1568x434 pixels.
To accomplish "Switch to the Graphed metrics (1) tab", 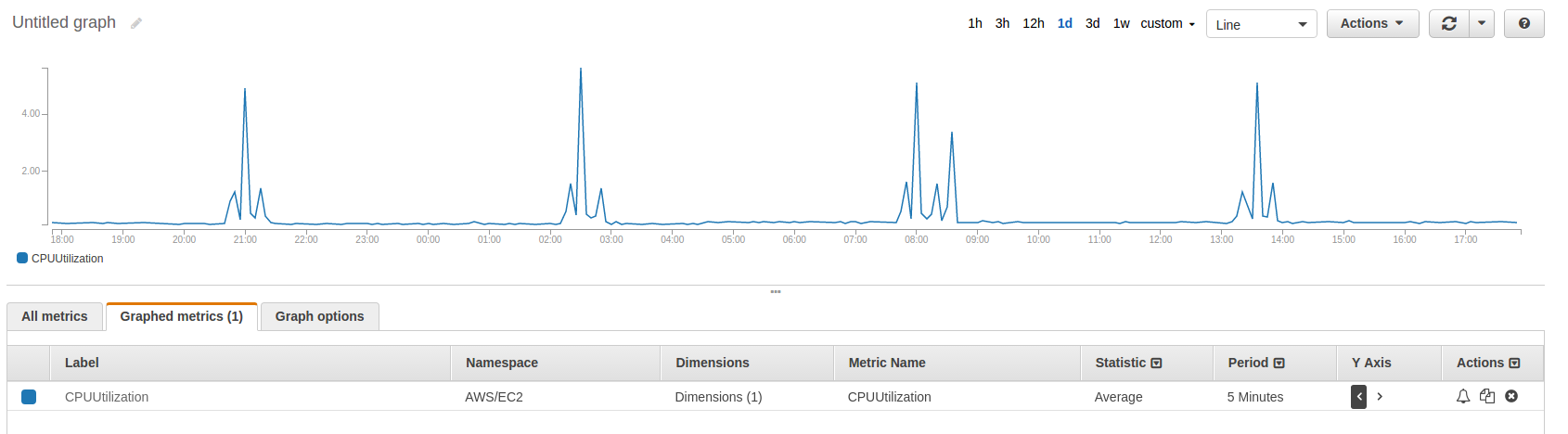I will coord(182,316).
